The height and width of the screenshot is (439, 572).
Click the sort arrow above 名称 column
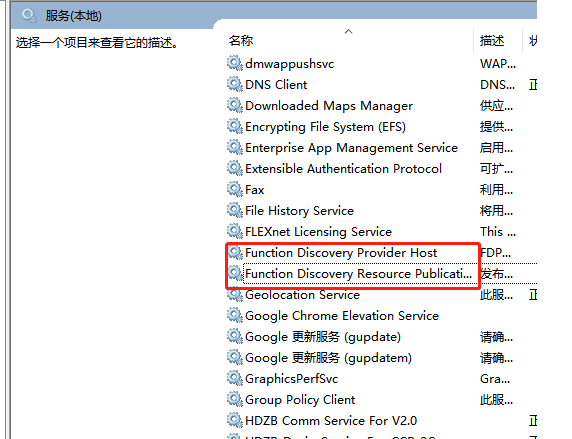348,32
